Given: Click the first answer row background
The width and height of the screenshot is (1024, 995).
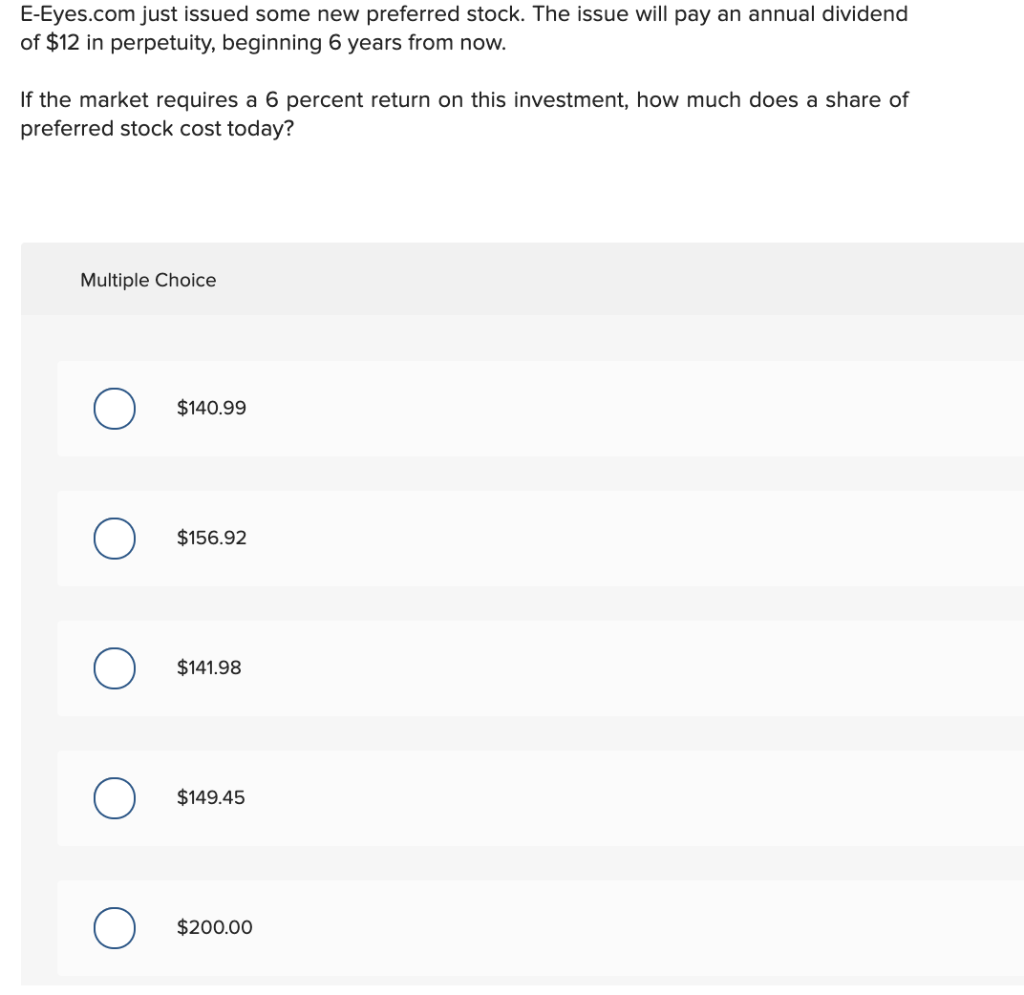Looking at the screenshot, I should pyautogui.click(x=600, y=408).
